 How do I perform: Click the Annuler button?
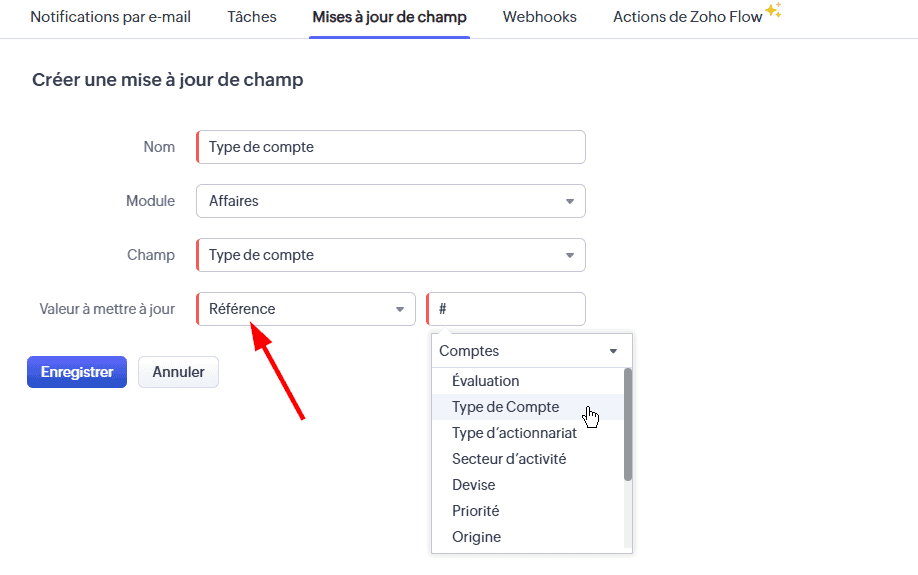tap(178, 372)
